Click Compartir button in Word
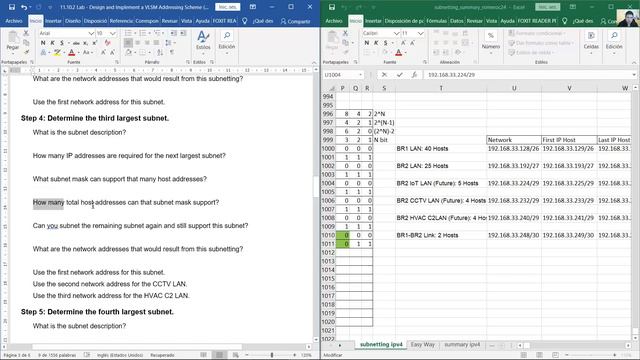 (x=295, y=21)
